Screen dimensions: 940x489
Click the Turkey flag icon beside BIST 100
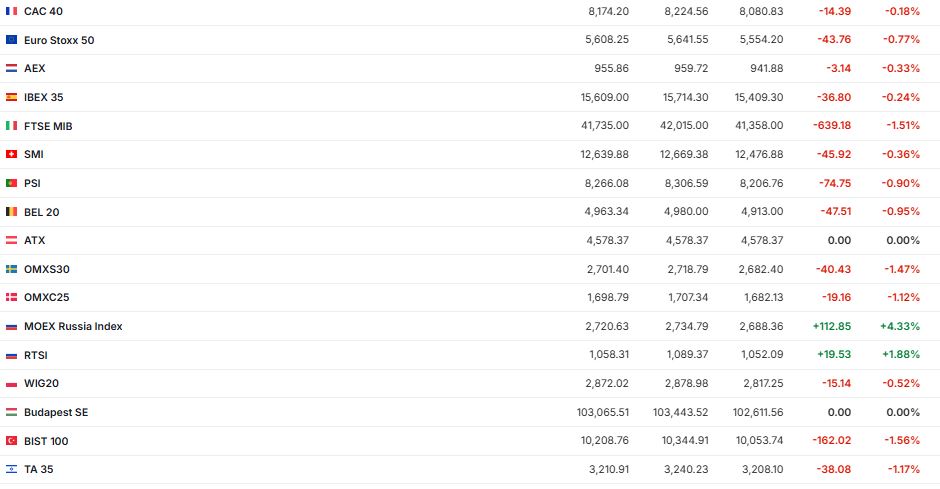coord(11,441)
